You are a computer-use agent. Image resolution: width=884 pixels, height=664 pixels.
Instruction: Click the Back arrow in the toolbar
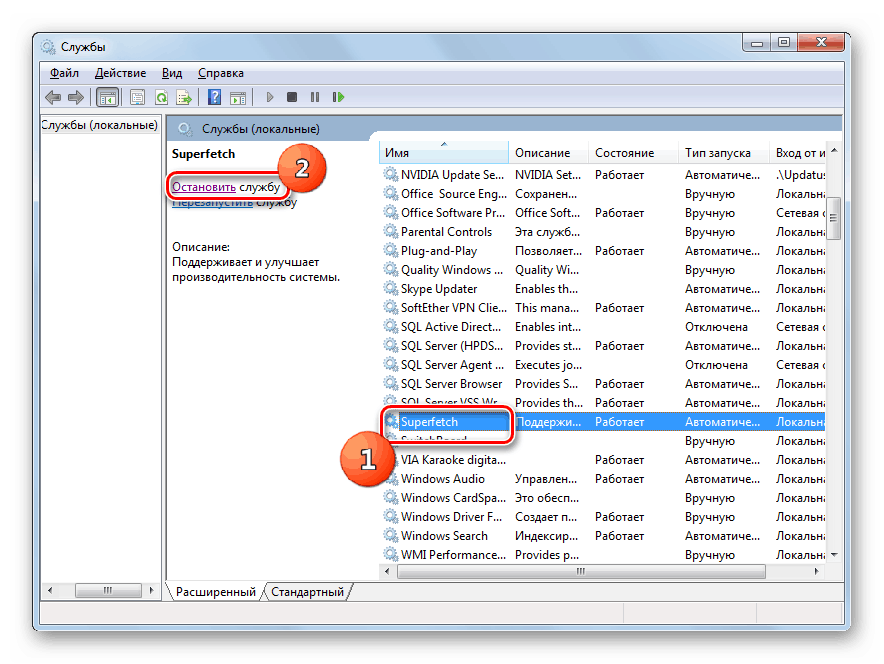pos(53,98)
